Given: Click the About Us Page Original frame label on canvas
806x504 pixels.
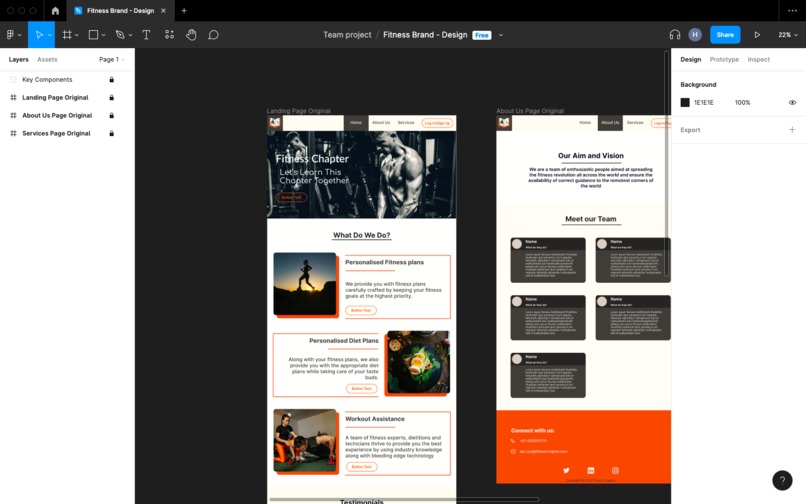Looking at the screenshot, I should (x=530, y=111).
